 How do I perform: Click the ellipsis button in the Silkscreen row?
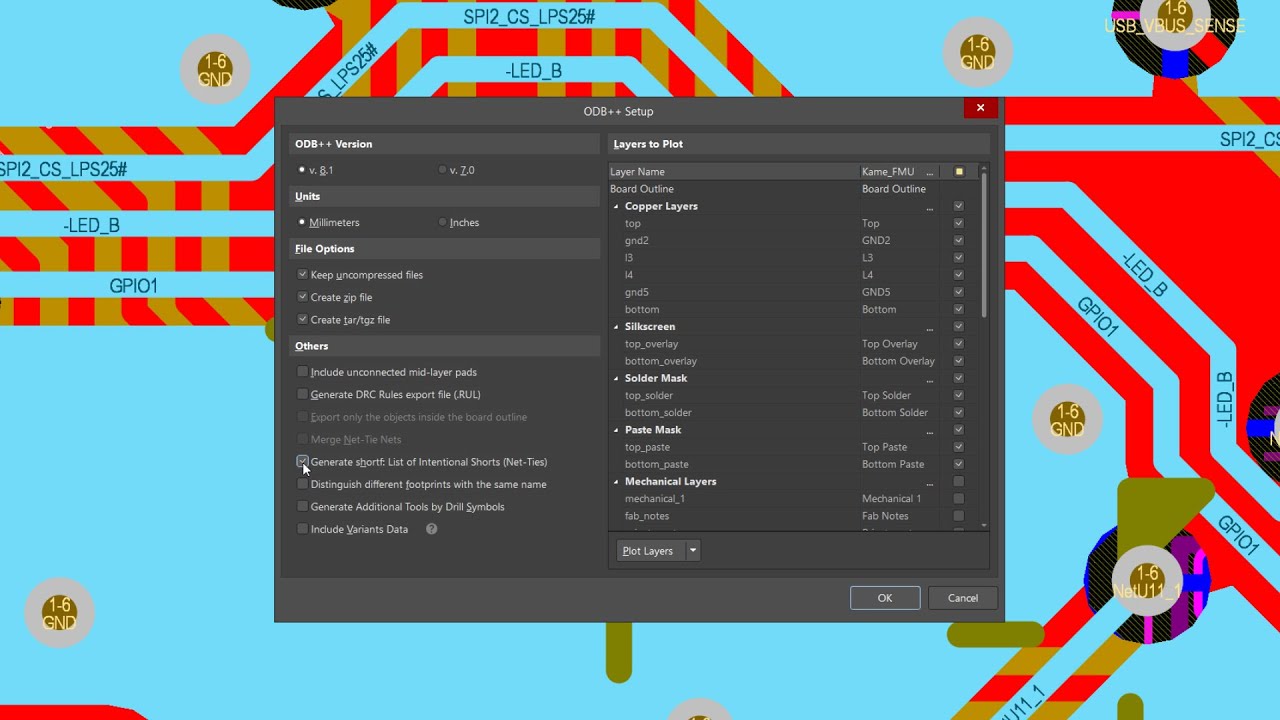(930, 327)
